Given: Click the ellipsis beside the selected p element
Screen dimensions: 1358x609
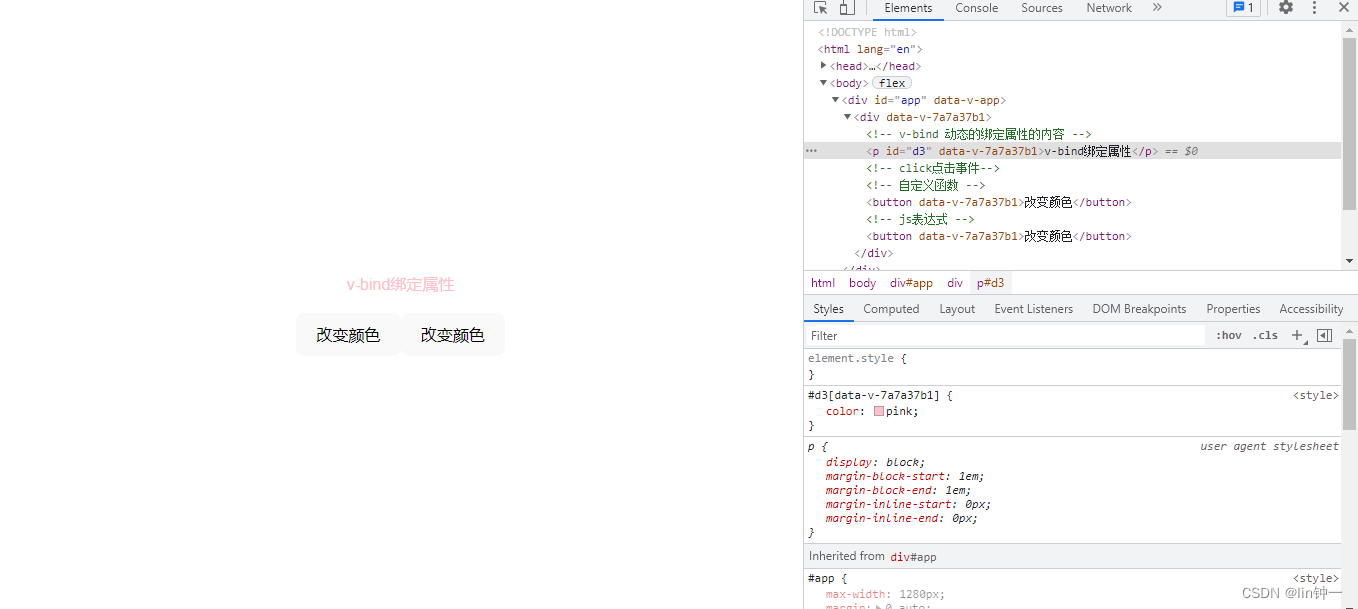Looking at the screenshot, I should [x=811, y=151].
